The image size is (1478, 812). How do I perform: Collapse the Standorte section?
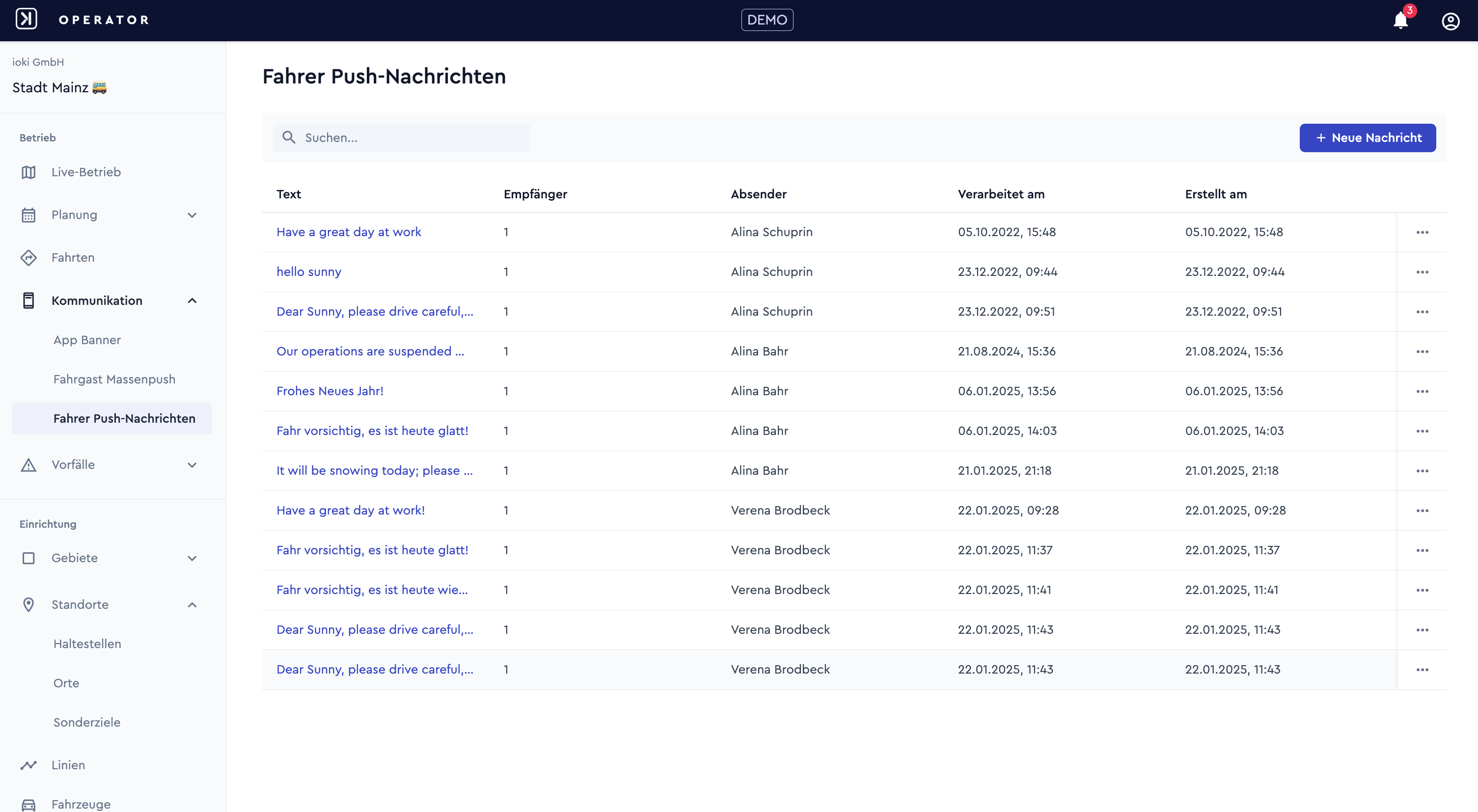click(x=192, y=605)
